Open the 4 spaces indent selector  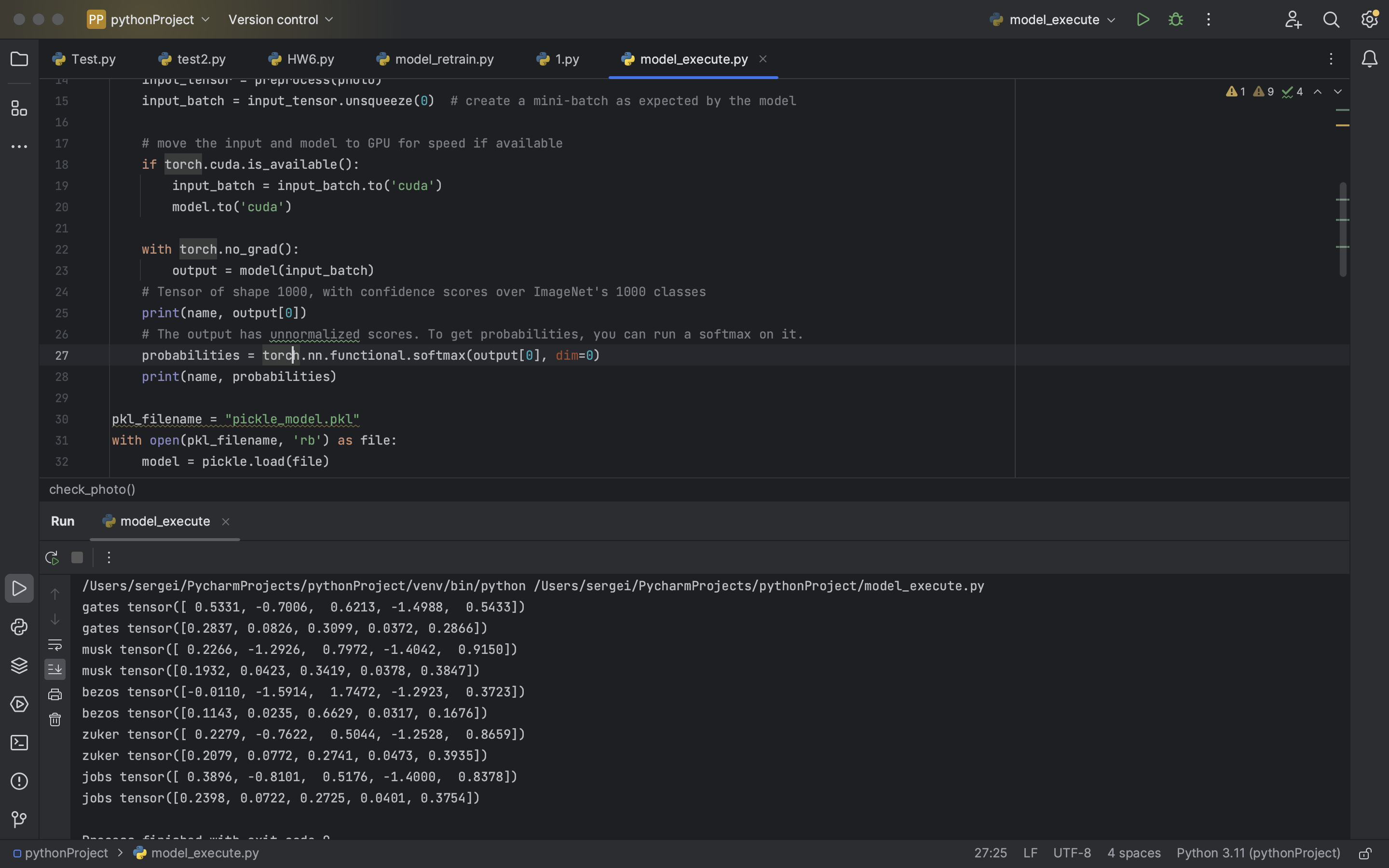coord(1133,853)
